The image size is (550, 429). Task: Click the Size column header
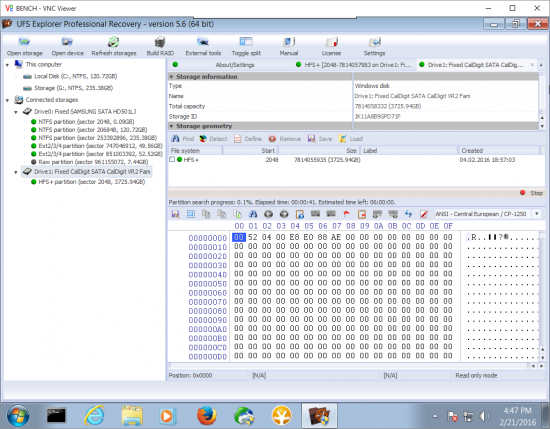point(318,150)
